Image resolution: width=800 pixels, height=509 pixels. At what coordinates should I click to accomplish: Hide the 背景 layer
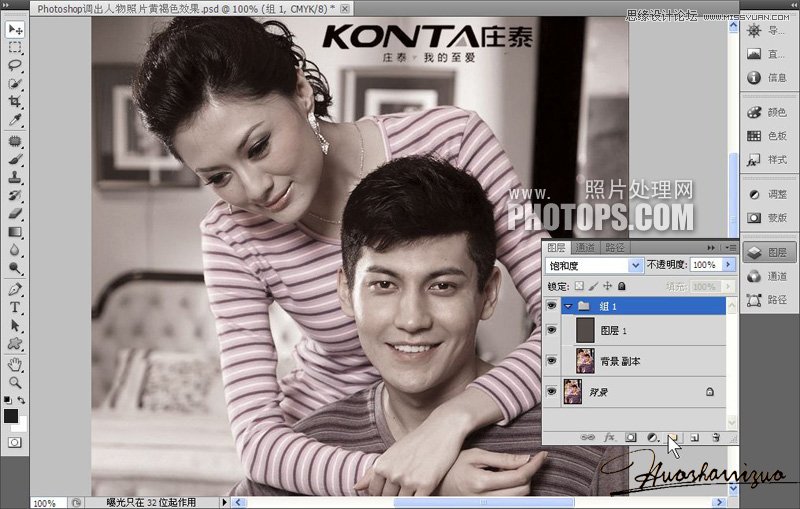click(x=551, y=392)
